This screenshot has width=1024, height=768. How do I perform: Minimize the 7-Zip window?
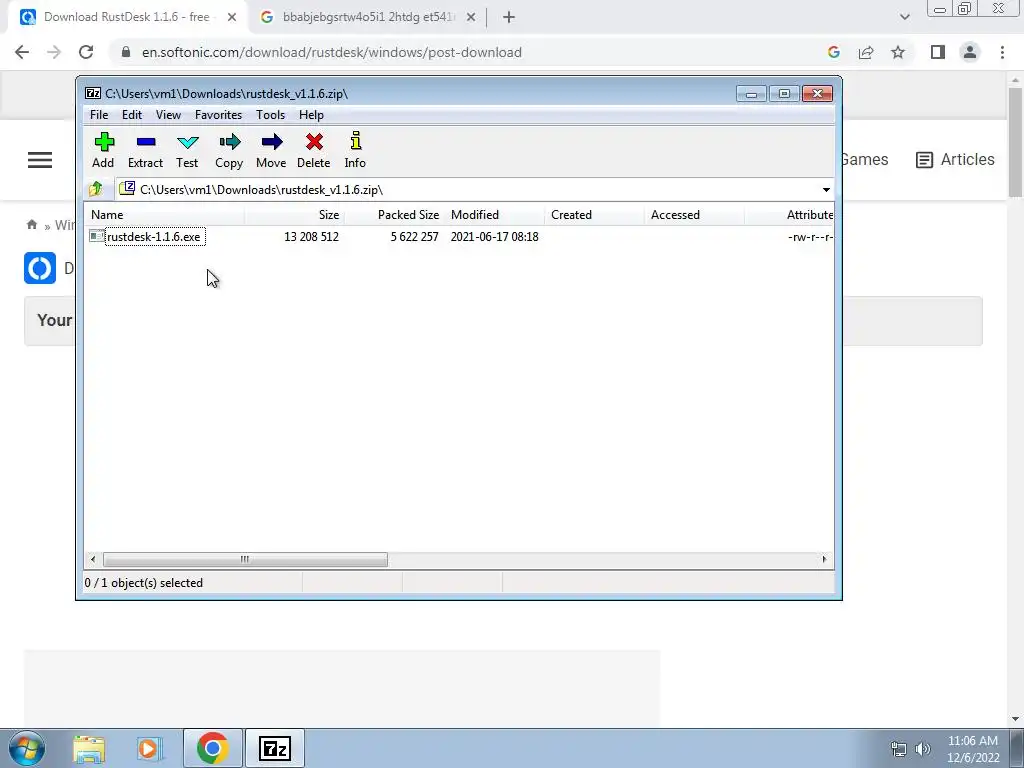coord(751,94)
